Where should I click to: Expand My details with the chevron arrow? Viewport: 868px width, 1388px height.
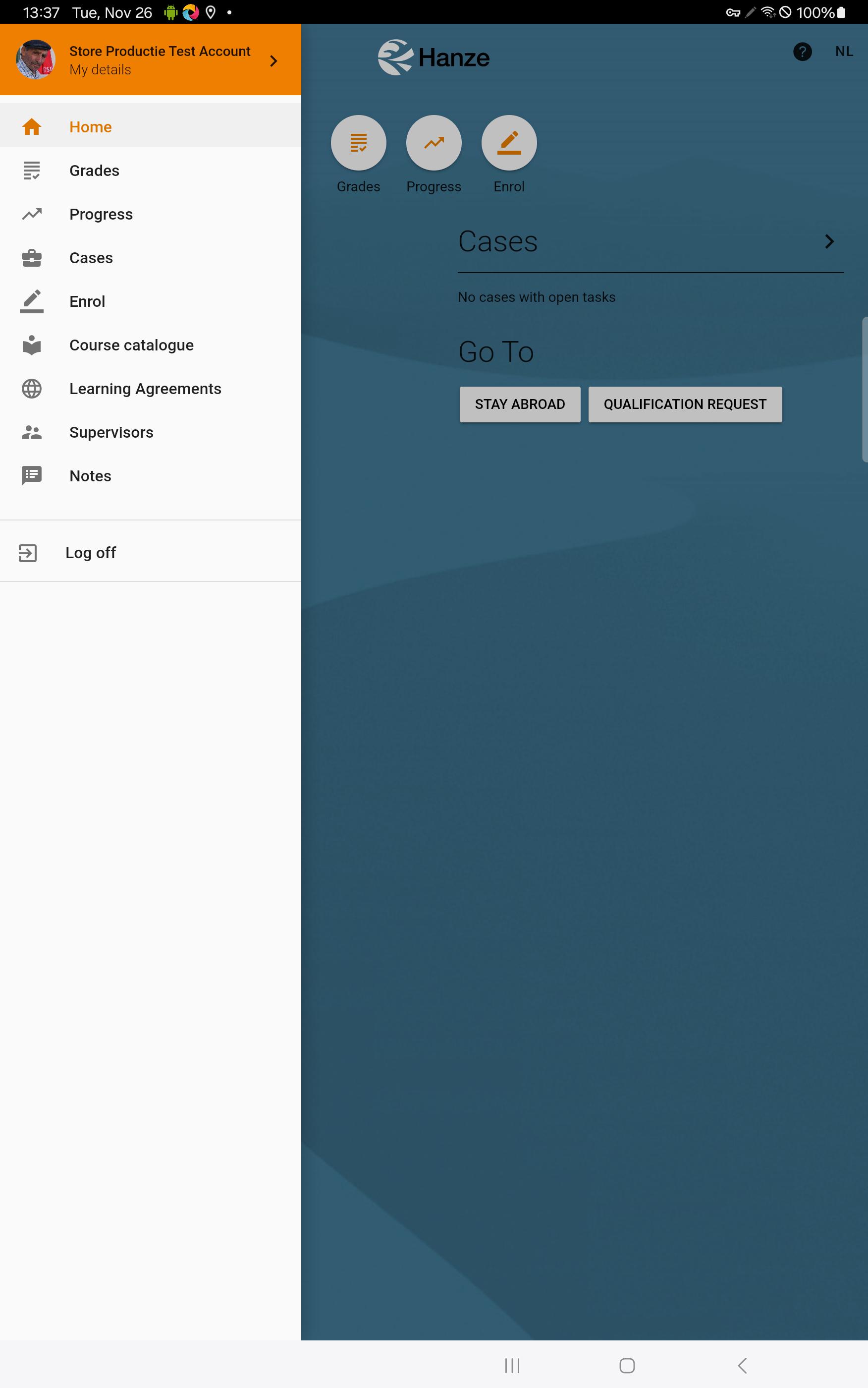273,60
